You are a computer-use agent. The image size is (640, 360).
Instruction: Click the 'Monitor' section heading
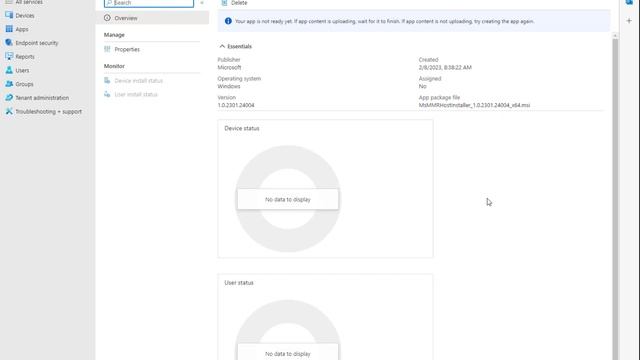click(x=114, y=66)
